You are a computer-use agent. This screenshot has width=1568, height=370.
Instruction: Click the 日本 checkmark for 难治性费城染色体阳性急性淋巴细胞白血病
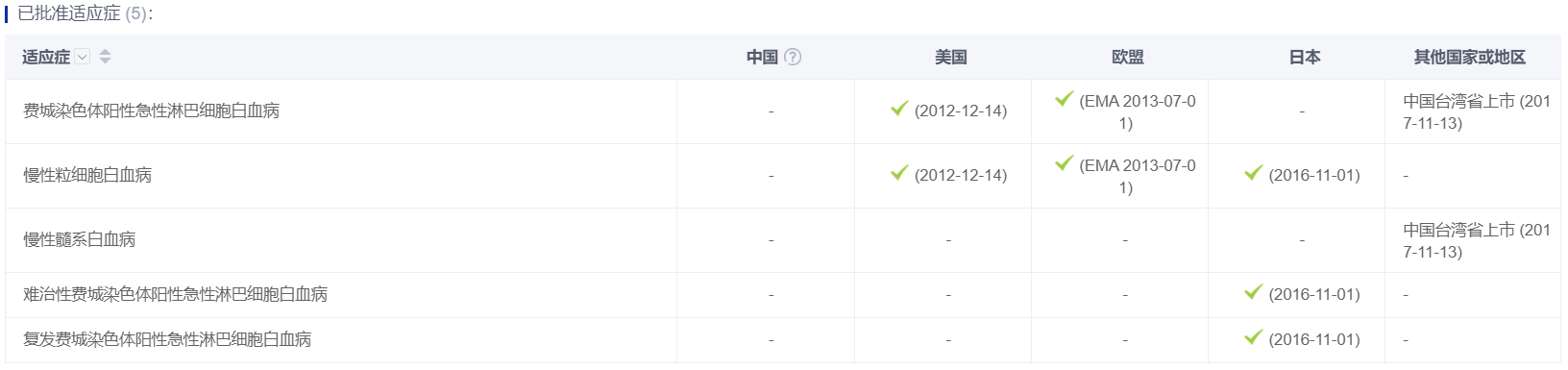click(x=1253, y=292)
